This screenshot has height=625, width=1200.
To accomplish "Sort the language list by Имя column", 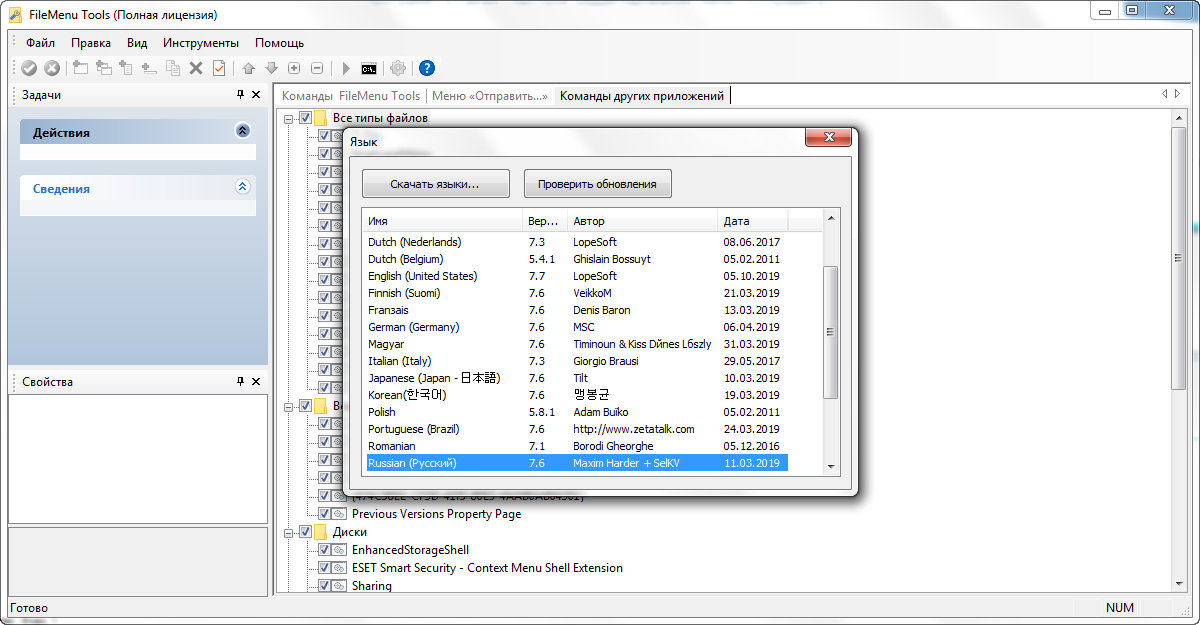I will [443, 221].
